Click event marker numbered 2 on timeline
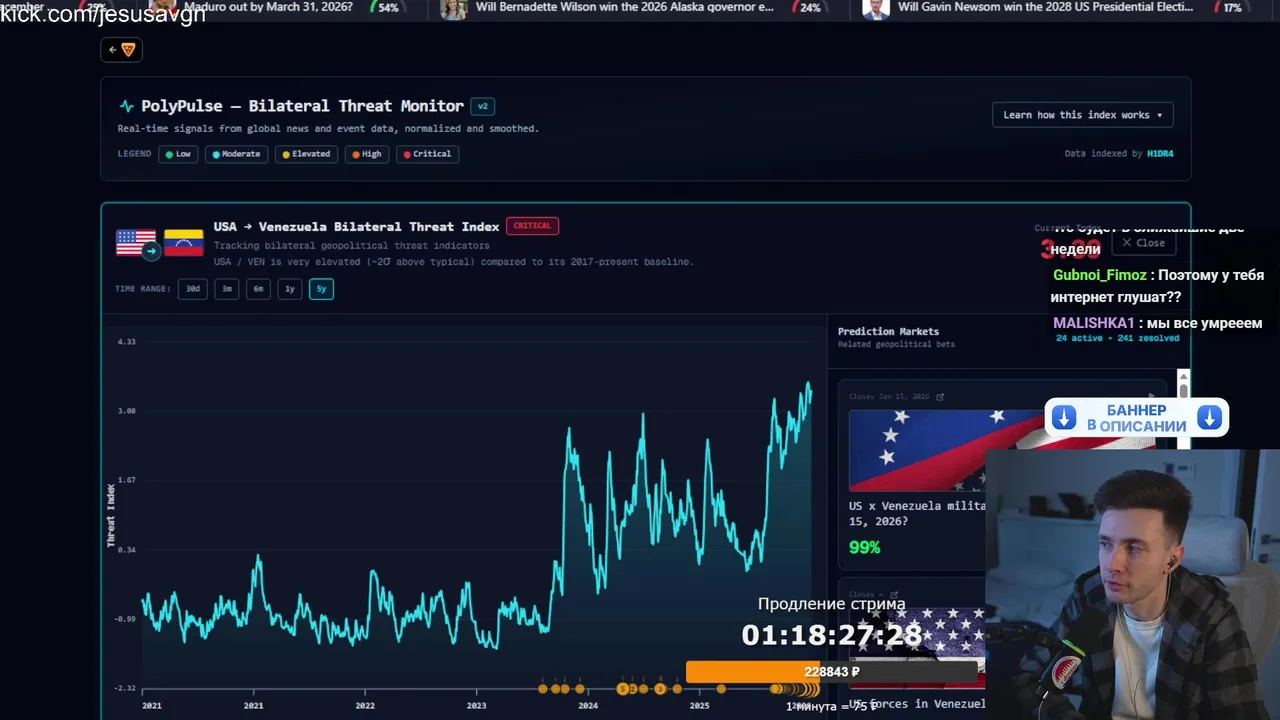1280x720 pixels. (x=632, y=688)
